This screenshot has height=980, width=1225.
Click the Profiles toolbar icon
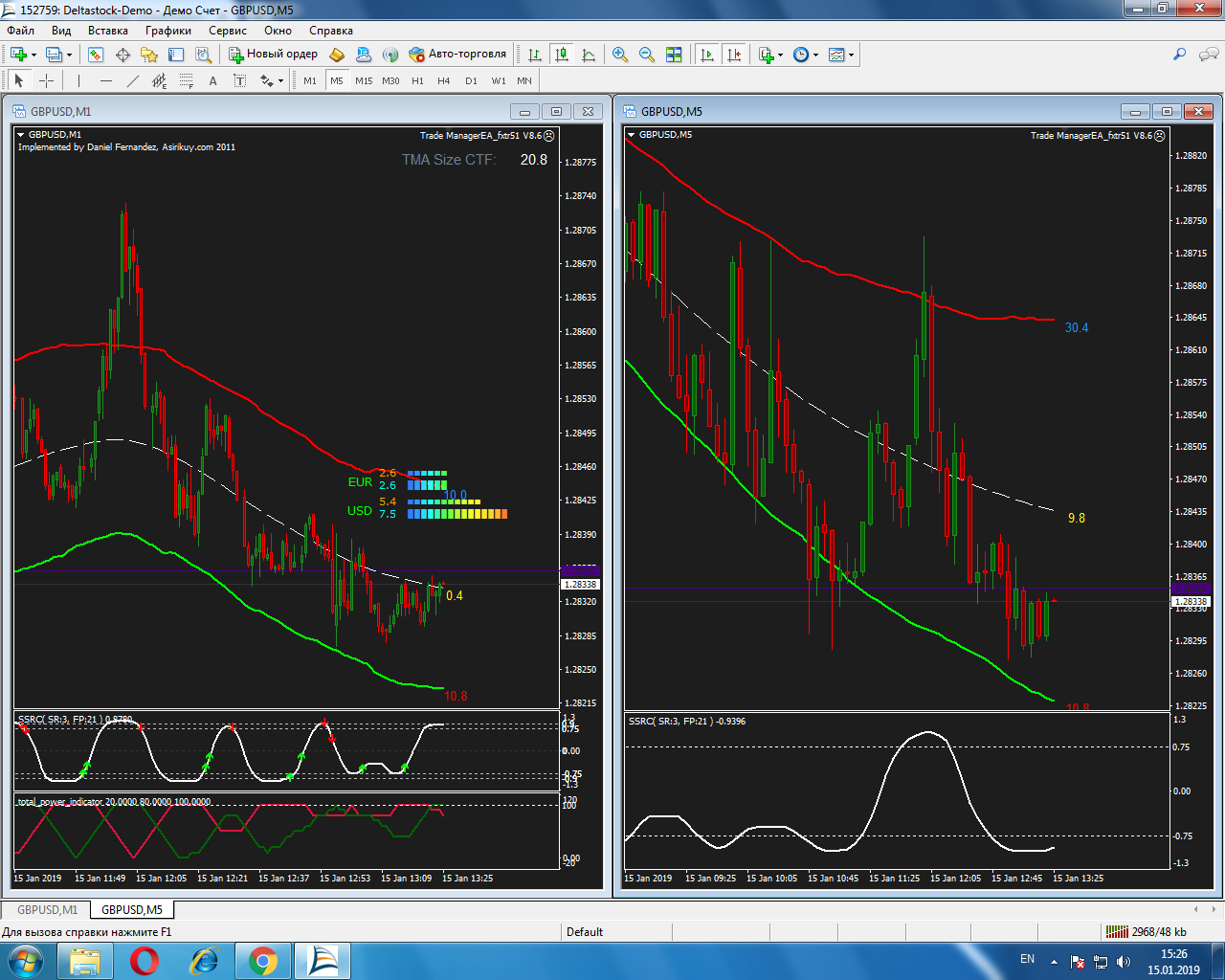coord(55,55)
